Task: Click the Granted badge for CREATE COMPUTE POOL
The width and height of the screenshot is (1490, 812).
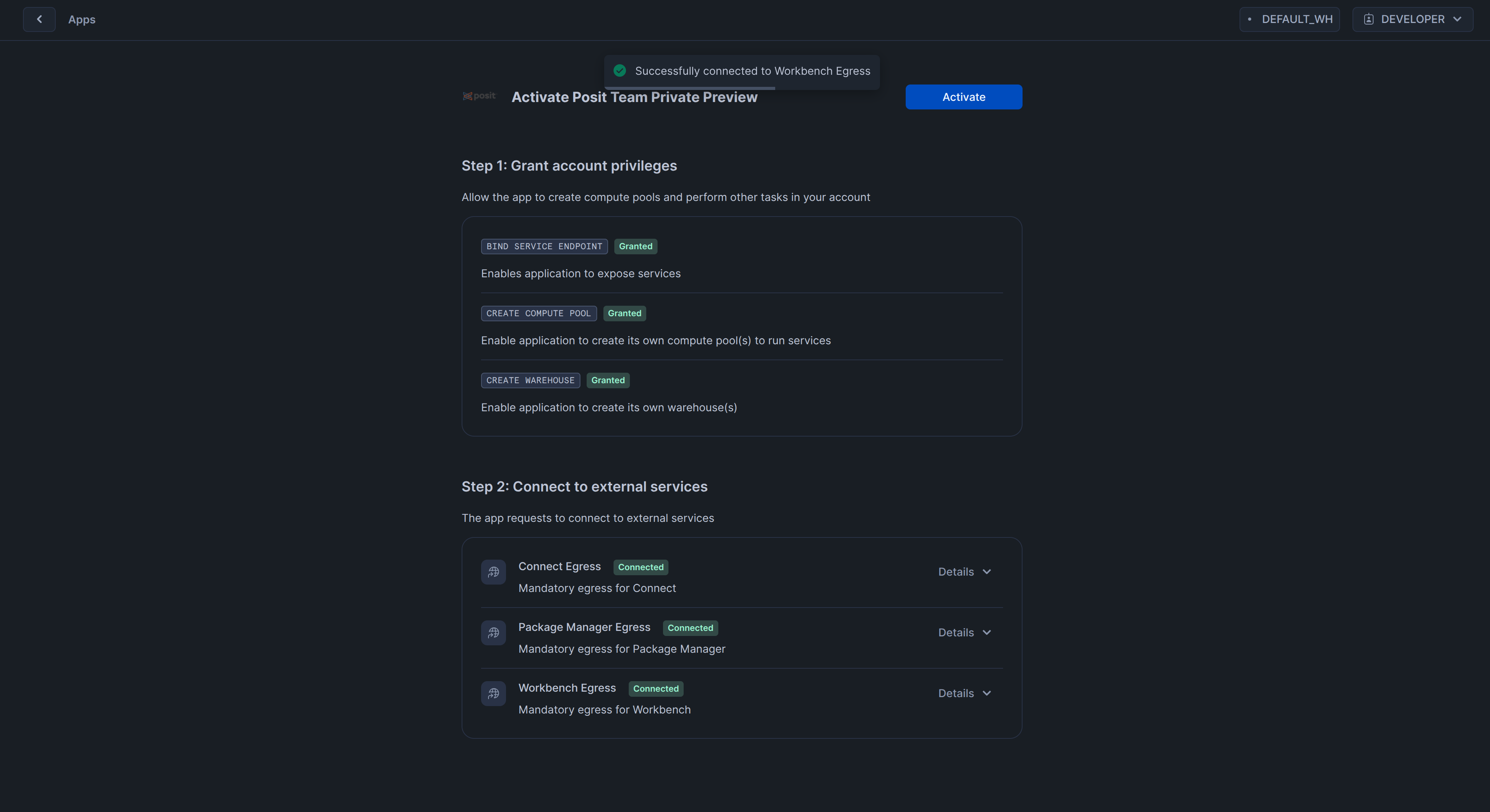Action: coord(625,314)
